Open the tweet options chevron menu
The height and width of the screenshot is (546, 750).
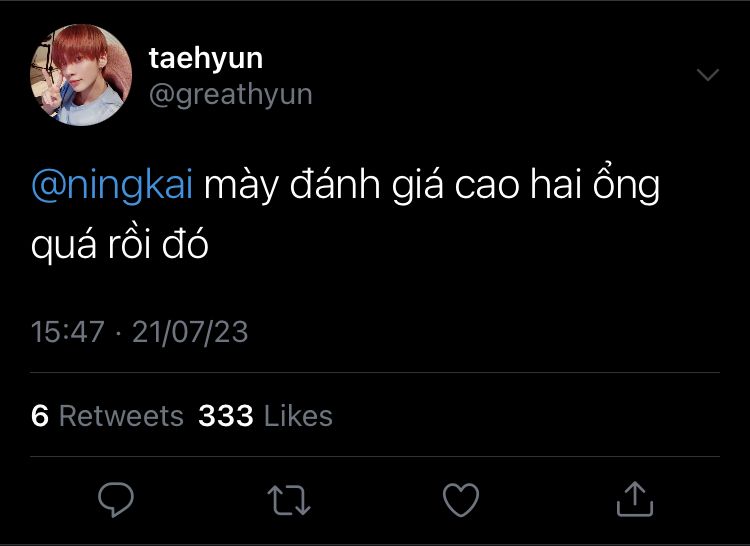coord(707,75)
